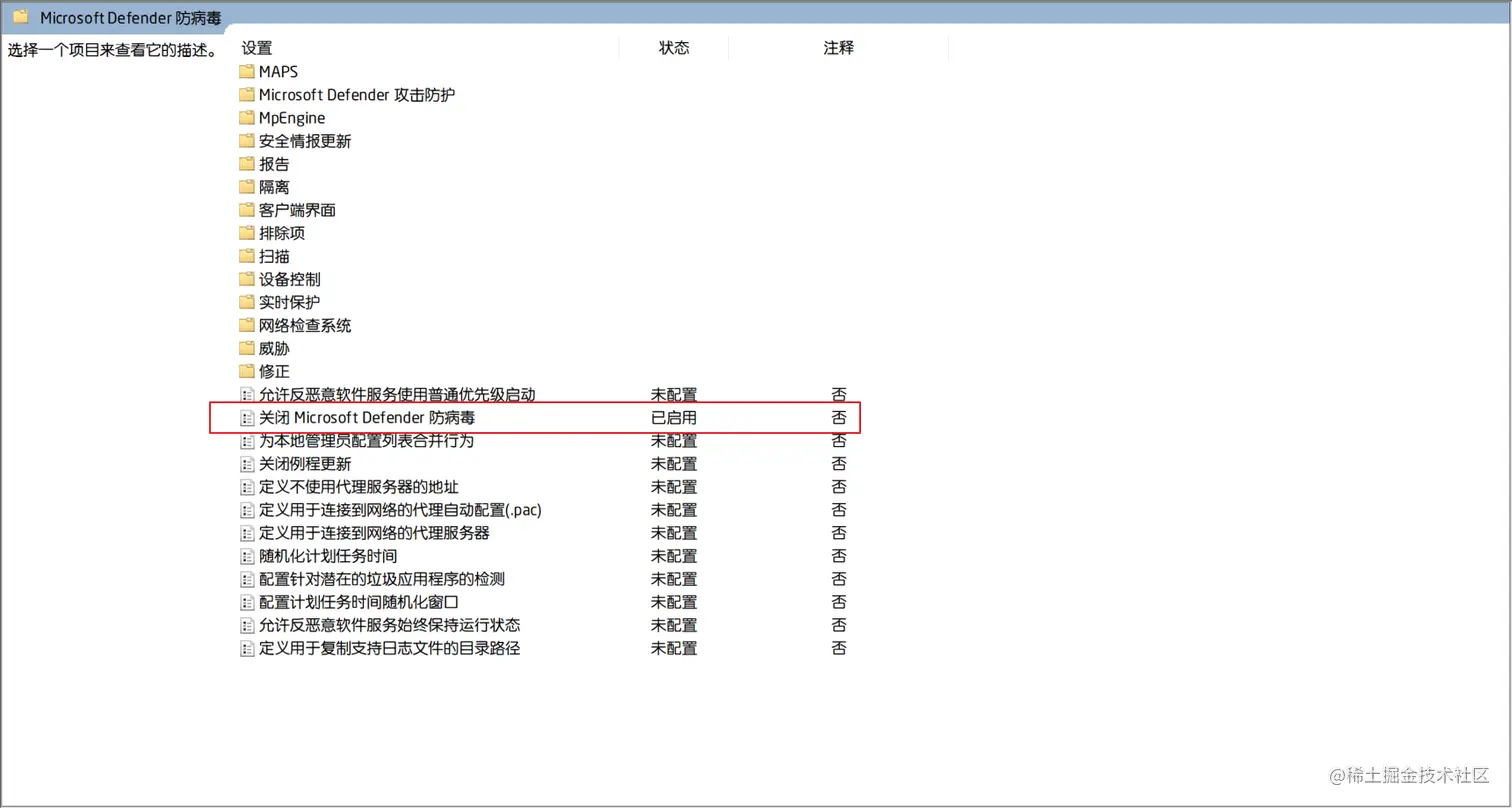
Task: Select the 扫描 folder icon
Action: [247, 255]
